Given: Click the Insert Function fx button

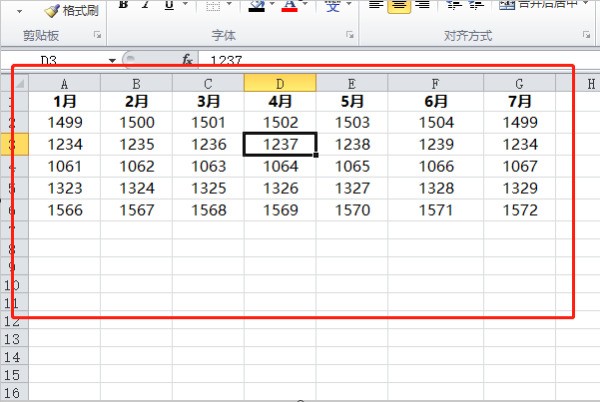Looking at the screenshot, I should tap(187, 60).
